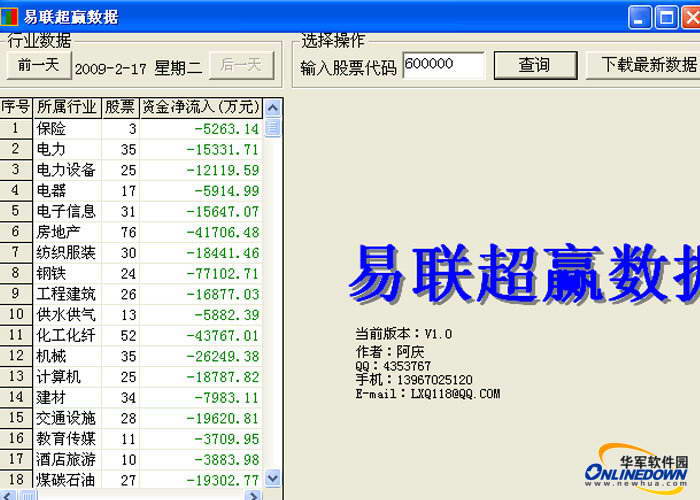The image size is (700, 500).
Task: Click the E-mail LXQ118@QQ.COM text
Action: pos(428,394)
